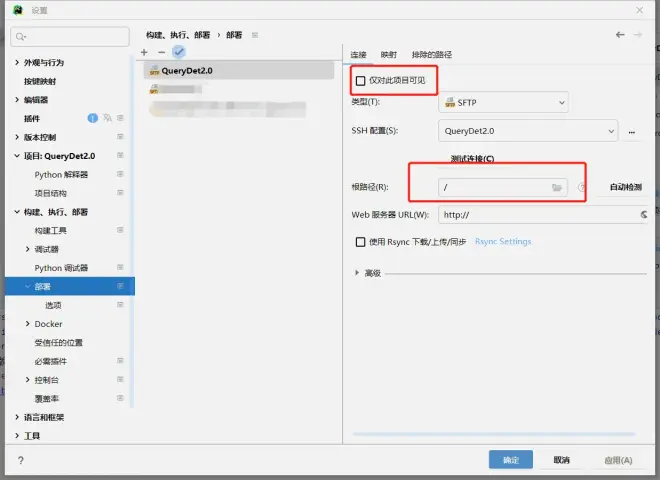Click the breadcrumb project marker after 部署
The height and width of the screenshot is (480, 660).
click(255, 35)
